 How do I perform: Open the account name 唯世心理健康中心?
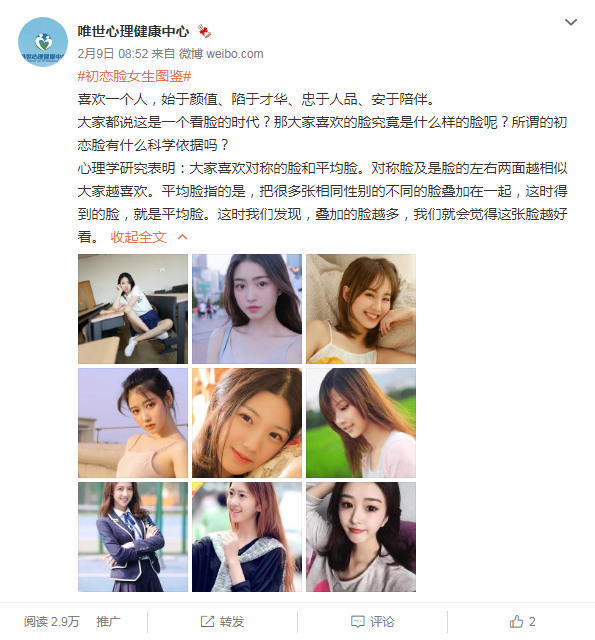tap(133, 31)
